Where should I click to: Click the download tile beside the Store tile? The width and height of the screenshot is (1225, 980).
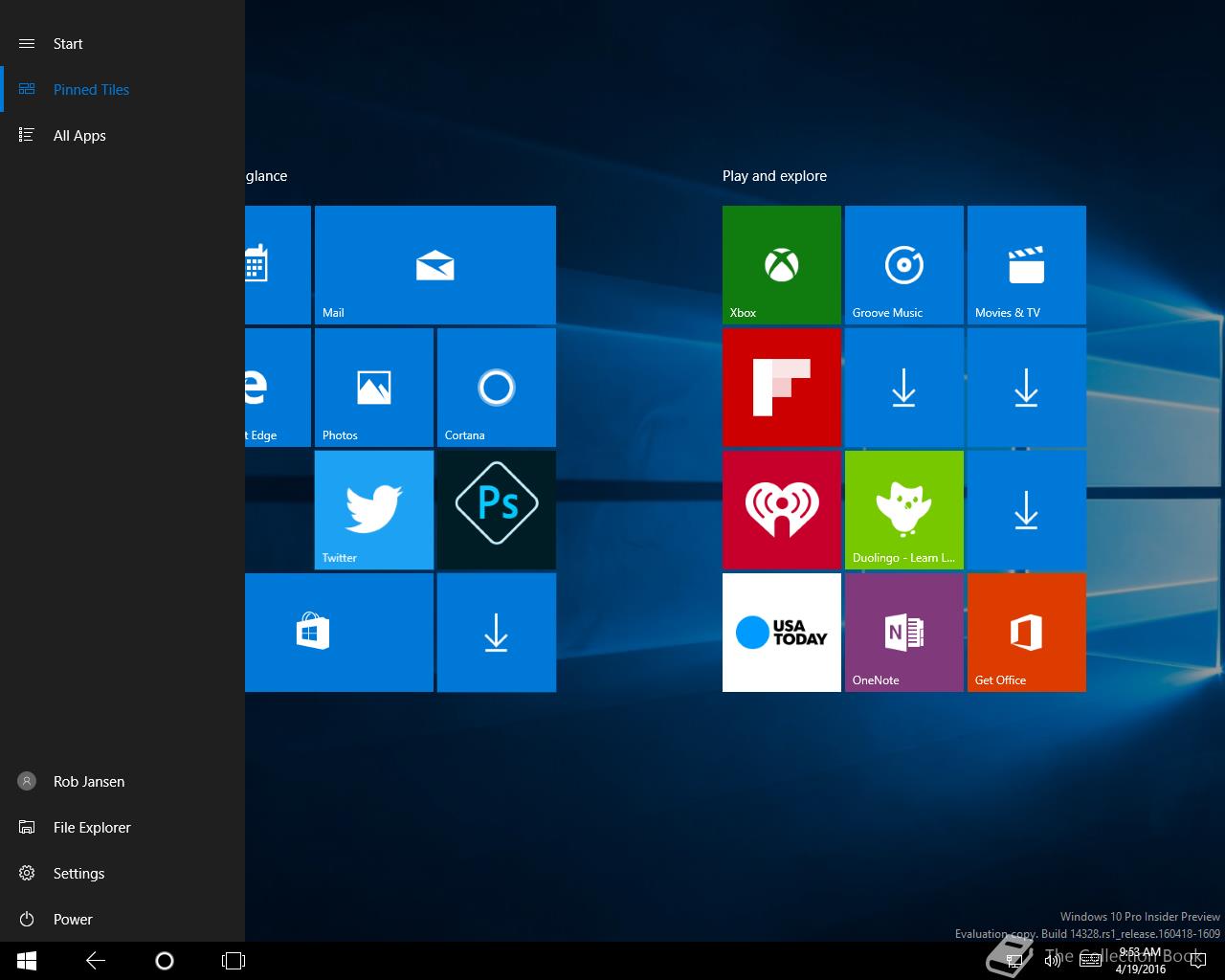click(497, 633)
